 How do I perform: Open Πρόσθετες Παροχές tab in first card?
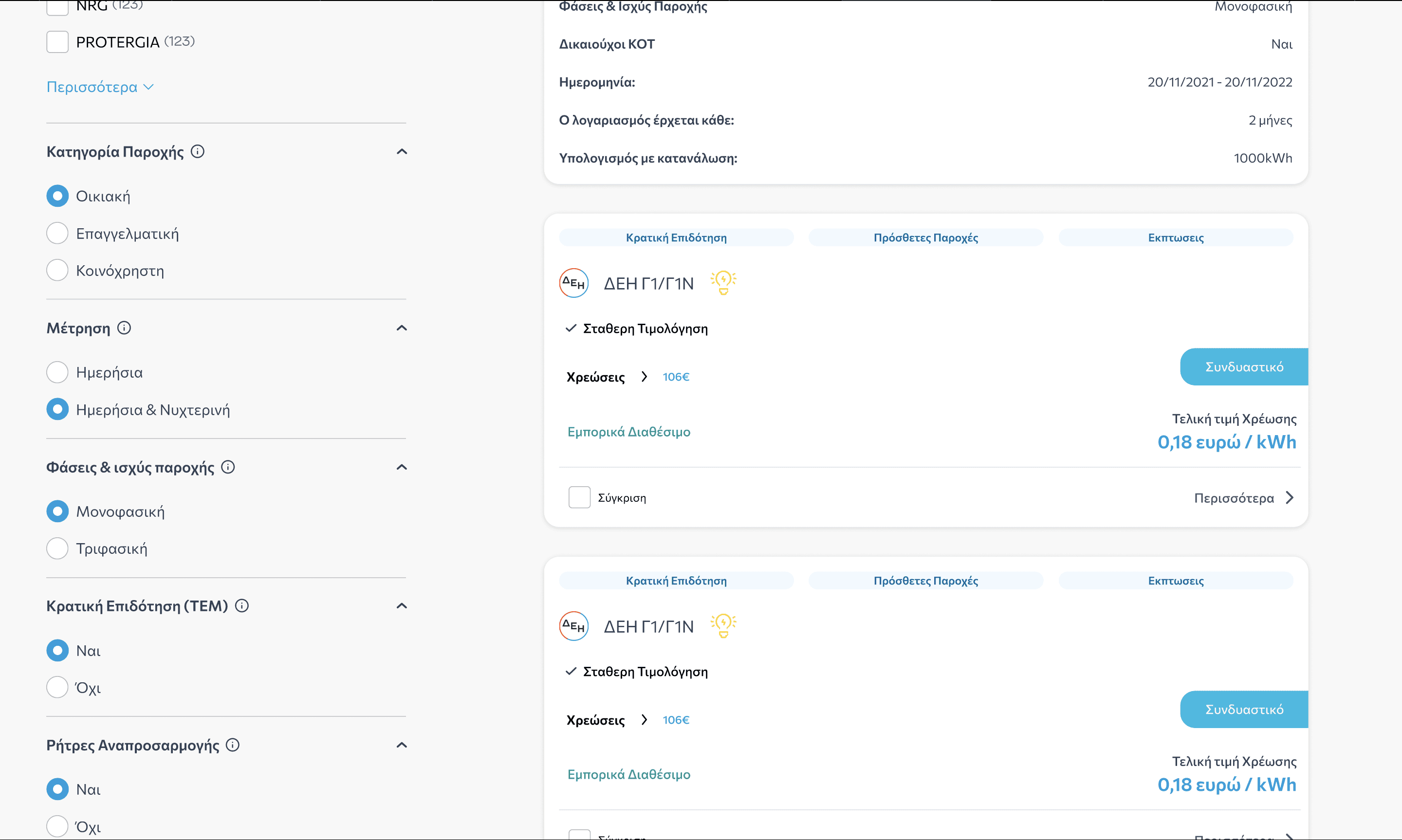[x=926, y=237]
